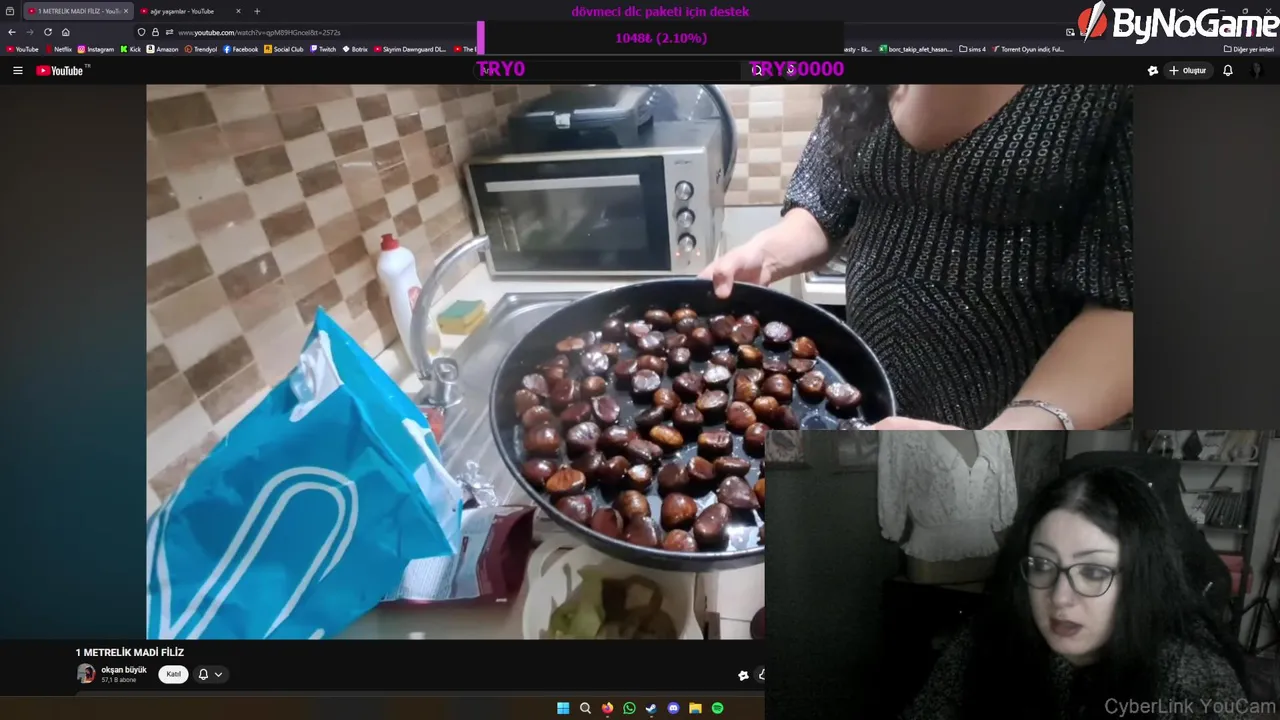Open Spotify from the taskbar
The image size is (1280, 720).
click(717, 708)
